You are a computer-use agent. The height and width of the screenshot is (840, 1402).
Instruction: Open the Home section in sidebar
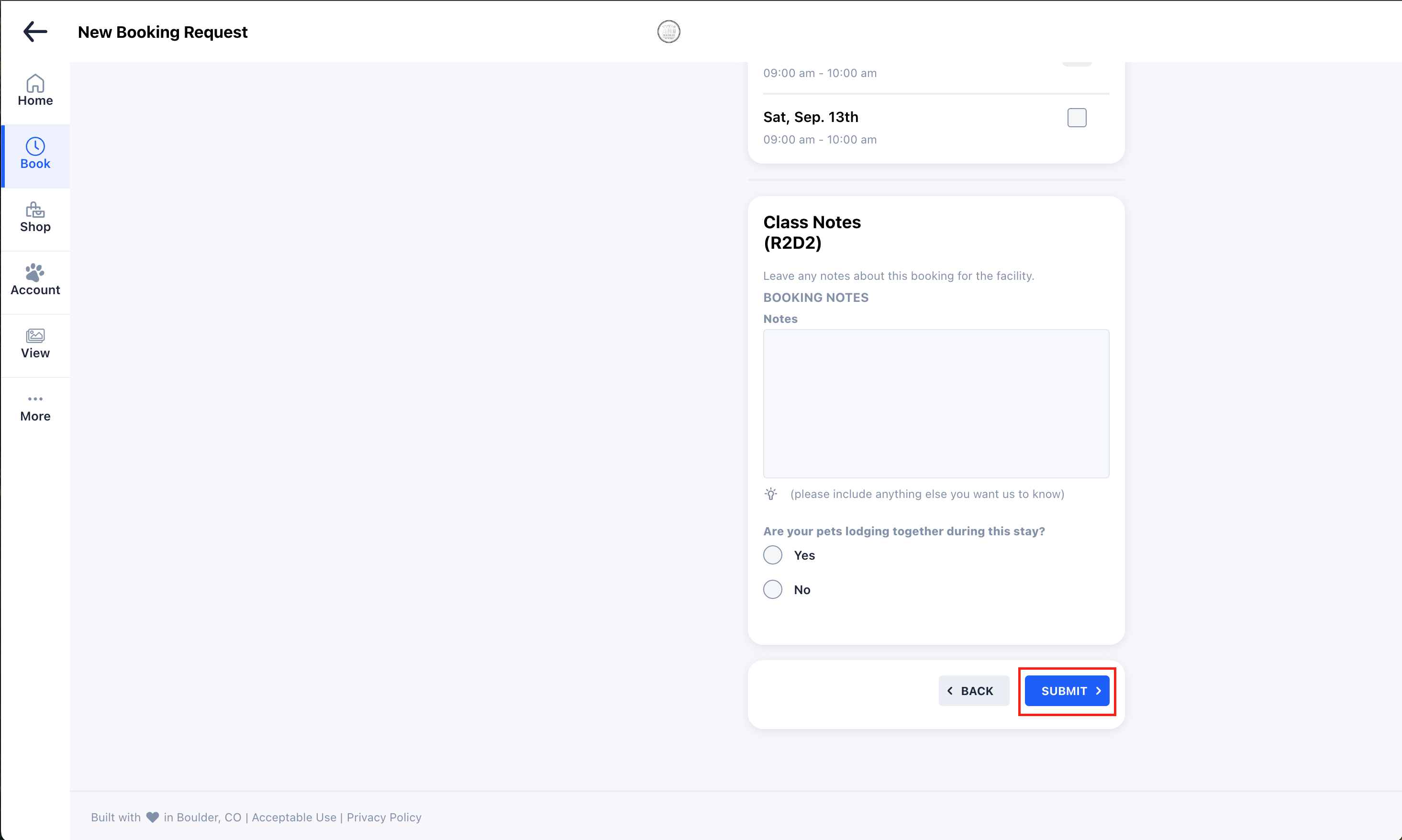tap(35, 90)
